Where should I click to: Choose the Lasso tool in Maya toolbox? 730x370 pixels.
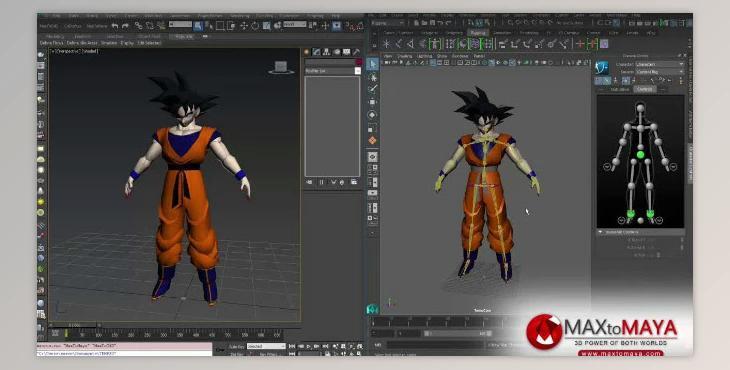[372, 77]
